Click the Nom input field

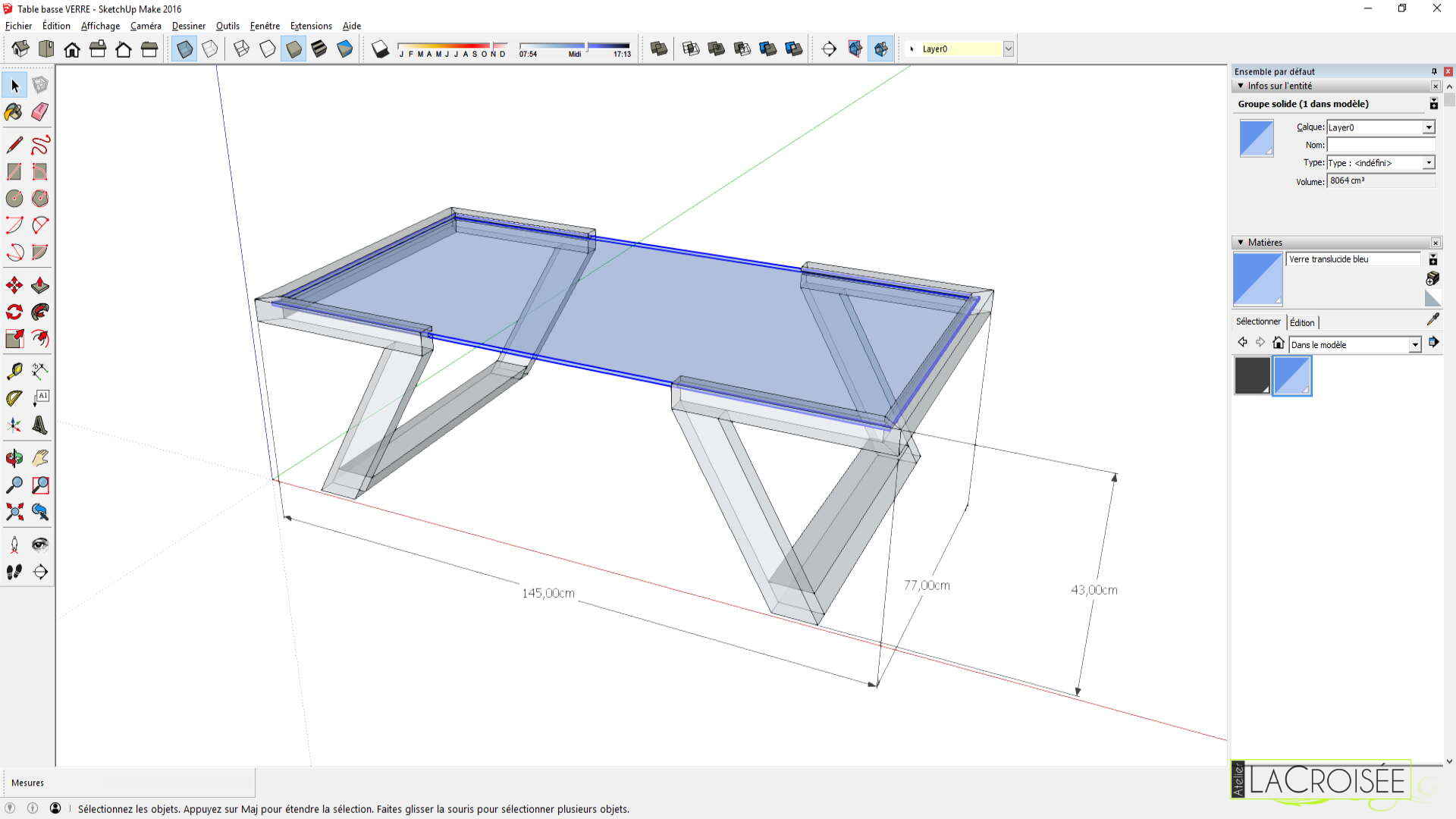coord(1380,145)
